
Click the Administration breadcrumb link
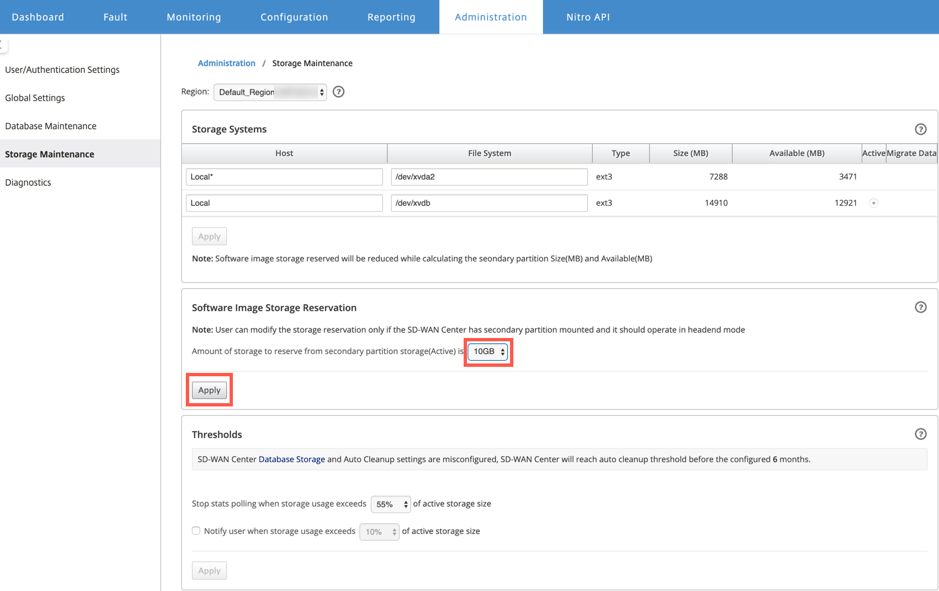coord(226,63)
